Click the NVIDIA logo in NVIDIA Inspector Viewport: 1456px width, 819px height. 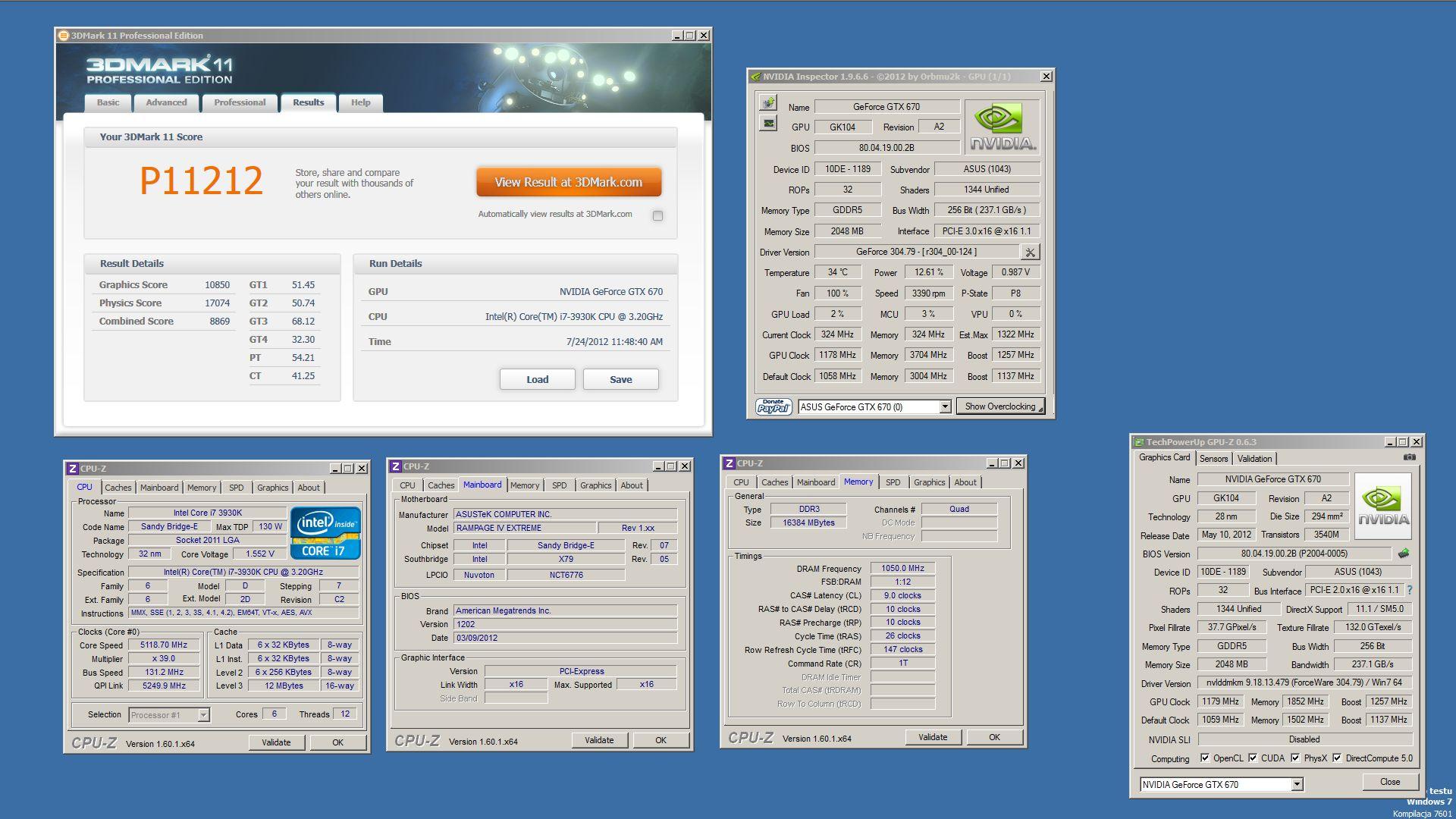(x=1003, y=127)
